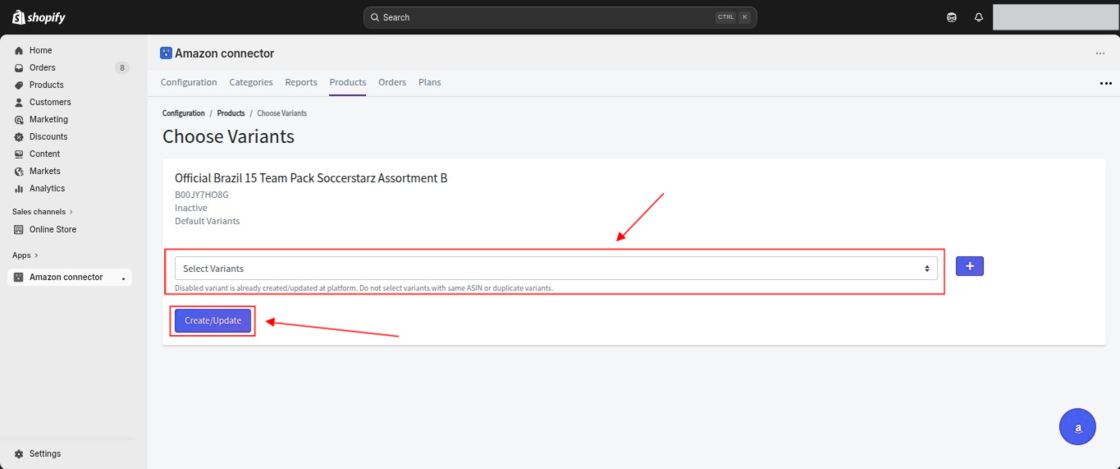This screenshot has width=1120, height=469.
Task: Click the Home house icon
Action: click(19, 51)
